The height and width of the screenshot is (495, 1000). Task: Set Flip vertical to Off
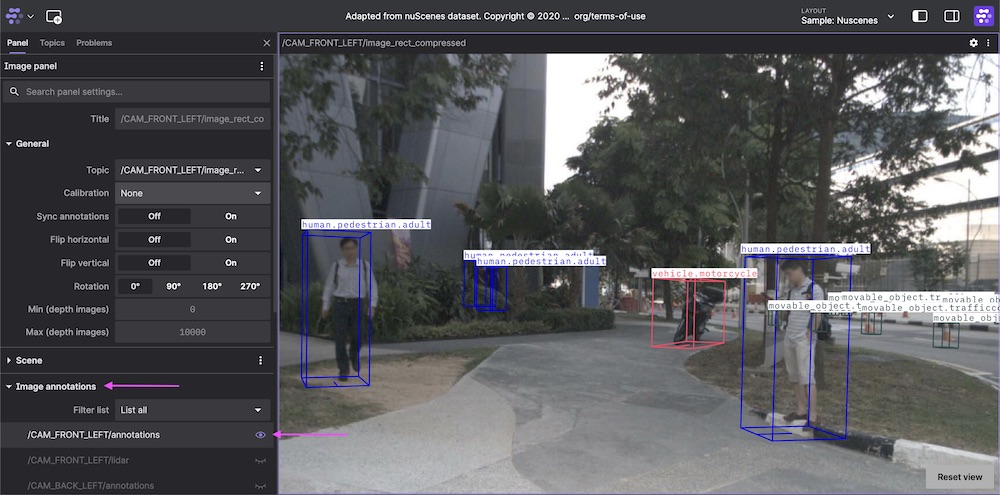pos(154,263)
